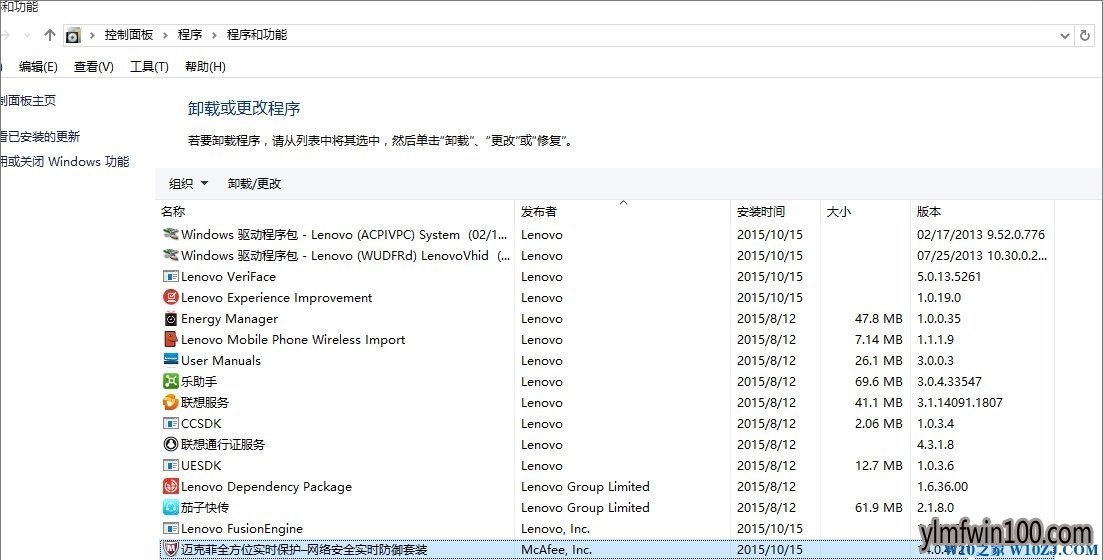Click the Control Panel icon in address bar
Screen dimensions: 1103x560
[x=73, y=35]
